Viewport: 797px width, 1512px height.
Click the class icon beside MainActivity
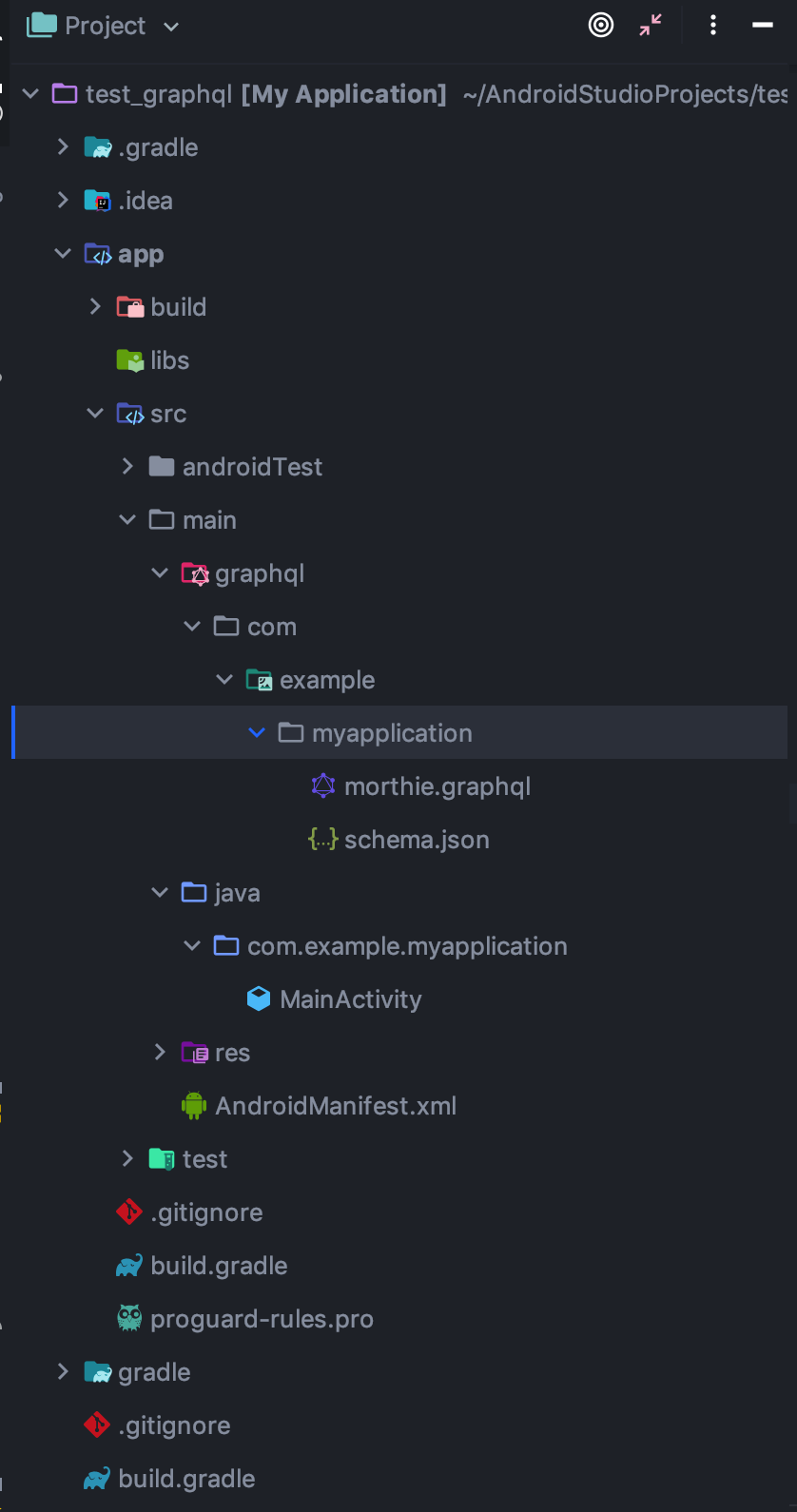pyautogui.click(x=258, y=998)
